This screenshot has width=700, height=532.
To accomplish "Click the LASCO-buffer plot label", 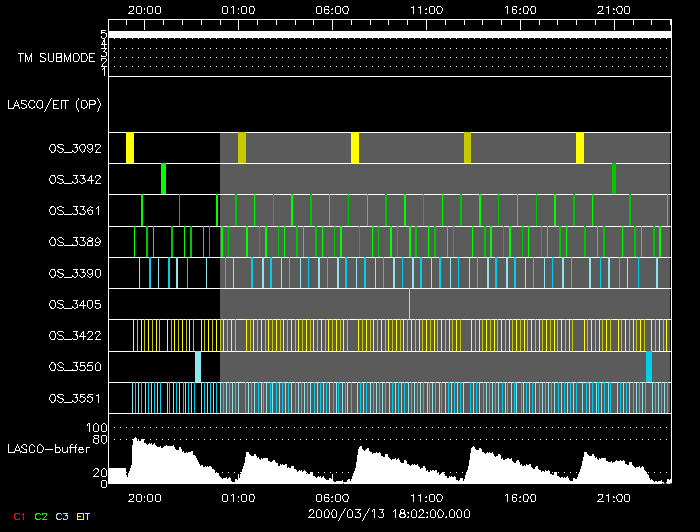I will coord(47,448).
